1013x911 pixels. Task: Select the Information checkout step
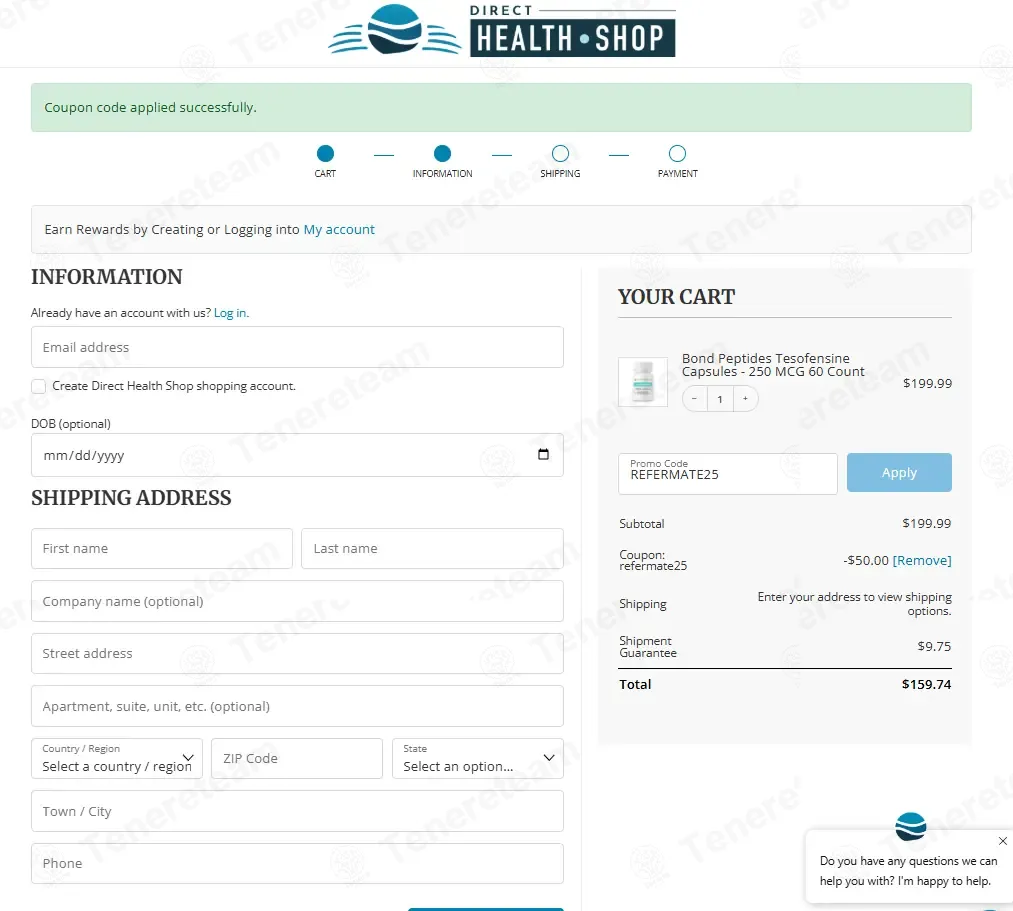click(x=443, y=161)
